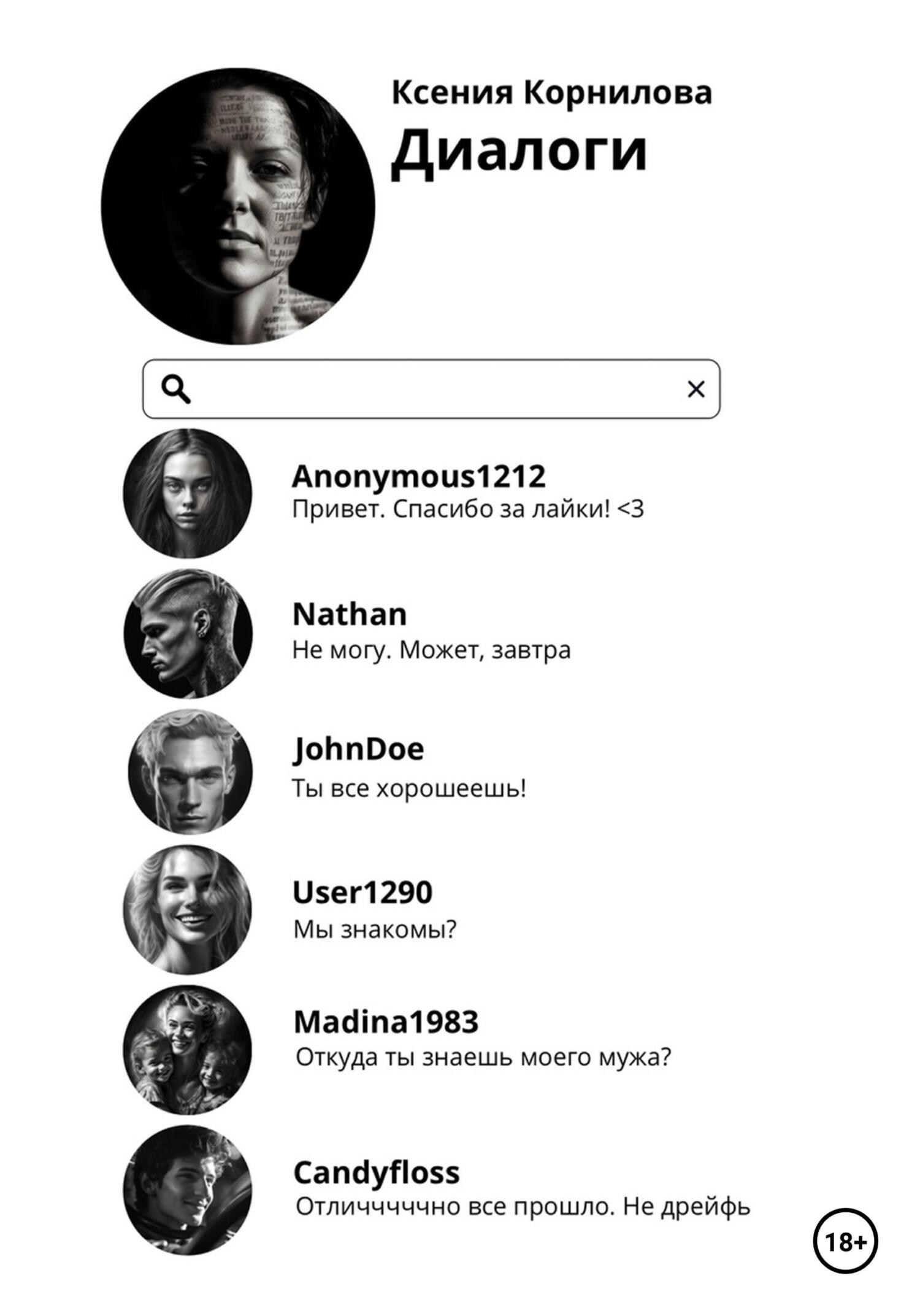920x1316 pixels.
Task: Open the large profile photo at top
Action: (x=238, y=206)
